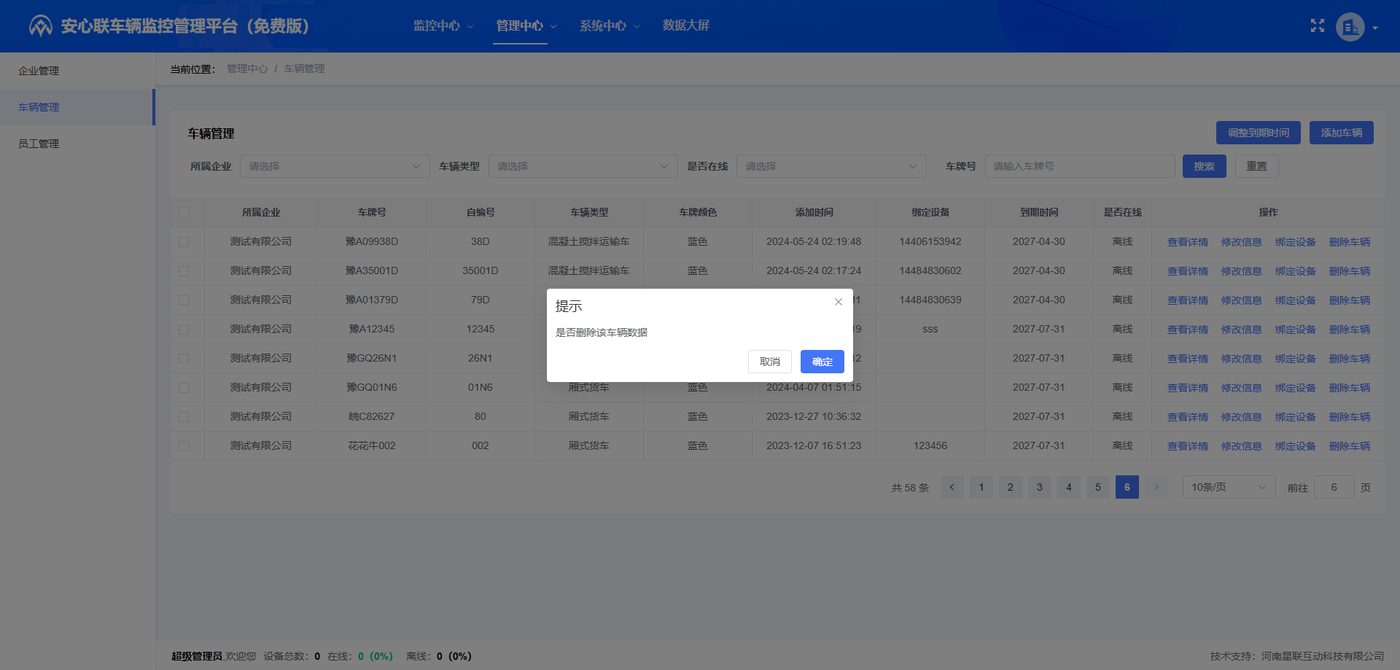Check the row for 皖C82627

pos(183,417)
